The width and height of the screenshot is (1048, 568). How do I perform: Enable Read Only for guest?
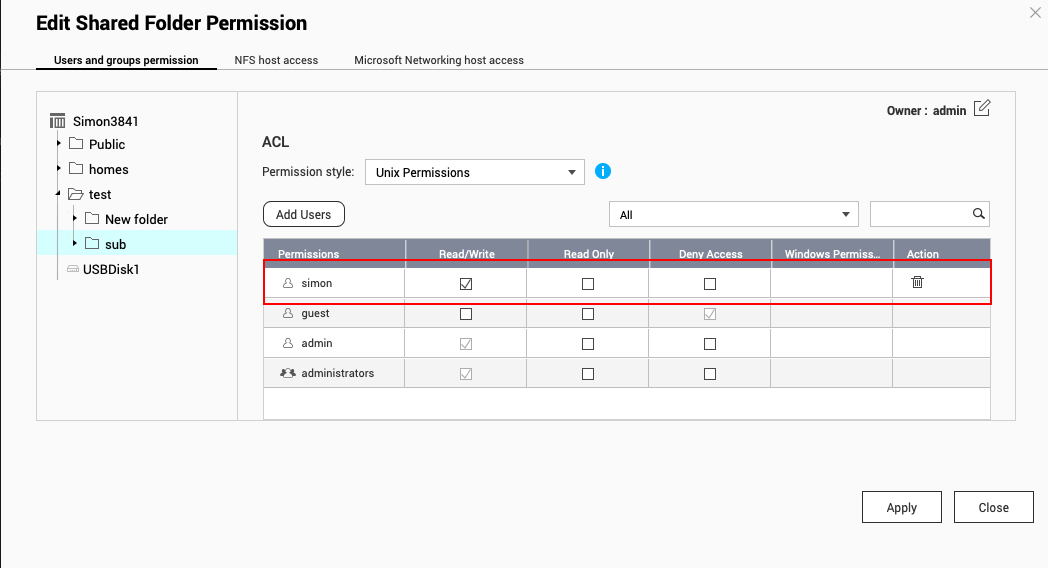click(588, 314)
